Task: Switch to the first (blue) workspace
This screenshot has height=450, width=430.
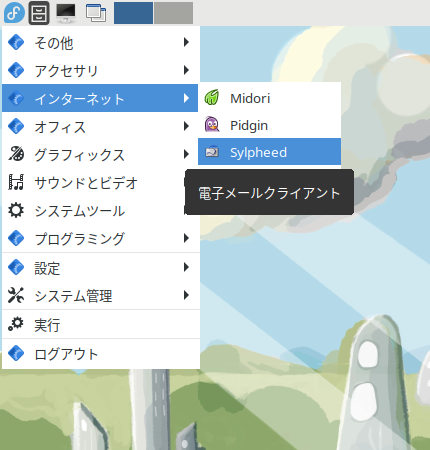Action: pyautogui.click(x=133, y=13)
